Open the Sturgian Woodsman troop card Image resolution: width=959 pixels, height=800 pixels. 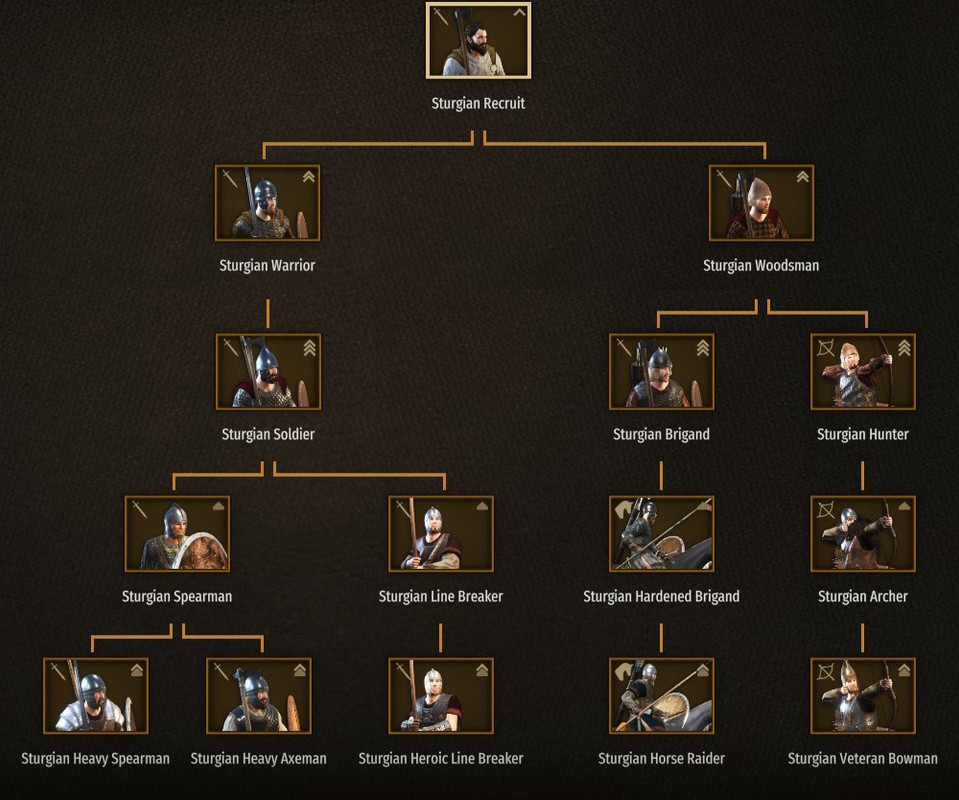[x=761, y=203]
